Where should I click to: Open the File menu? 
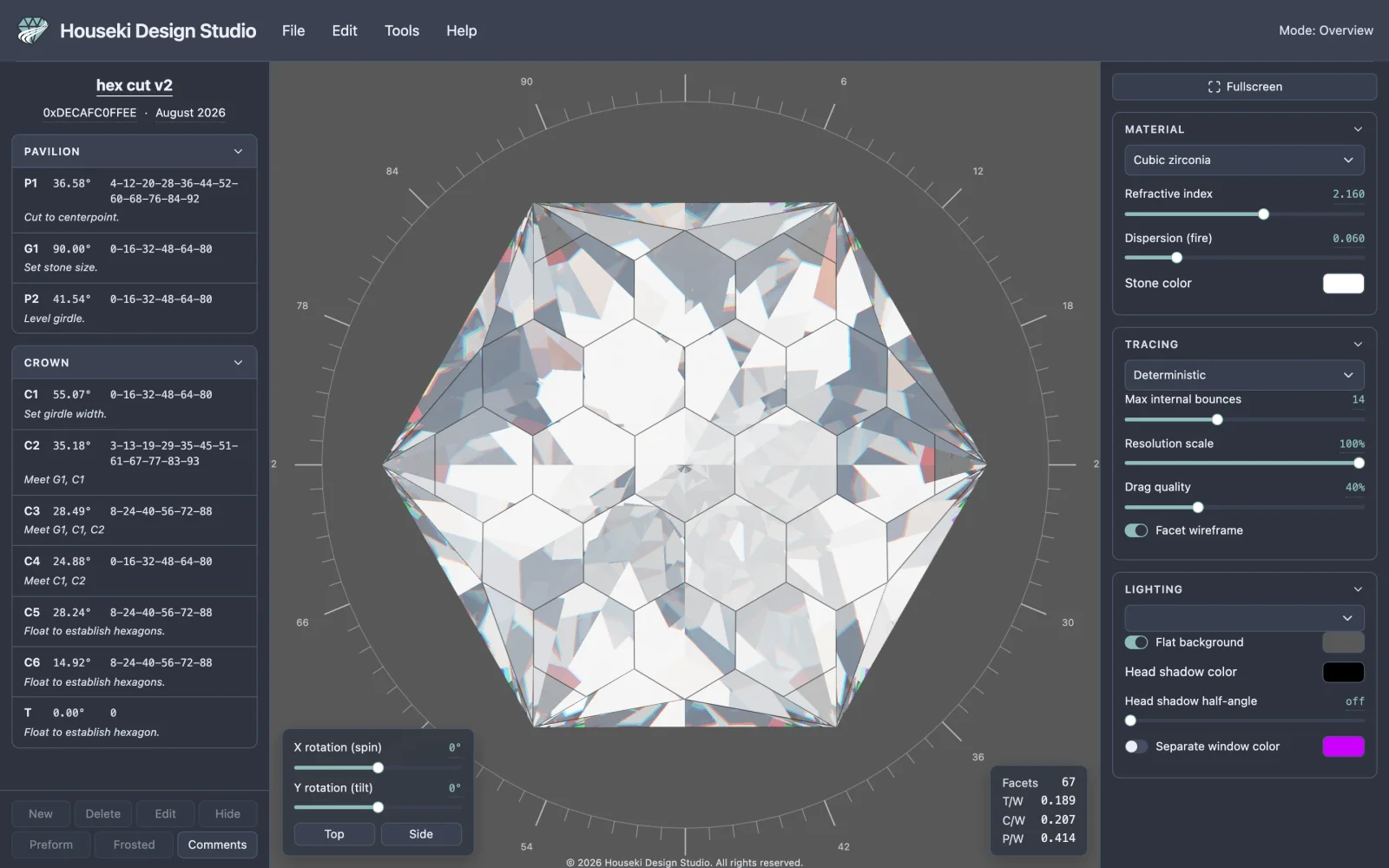pos(293,30)
